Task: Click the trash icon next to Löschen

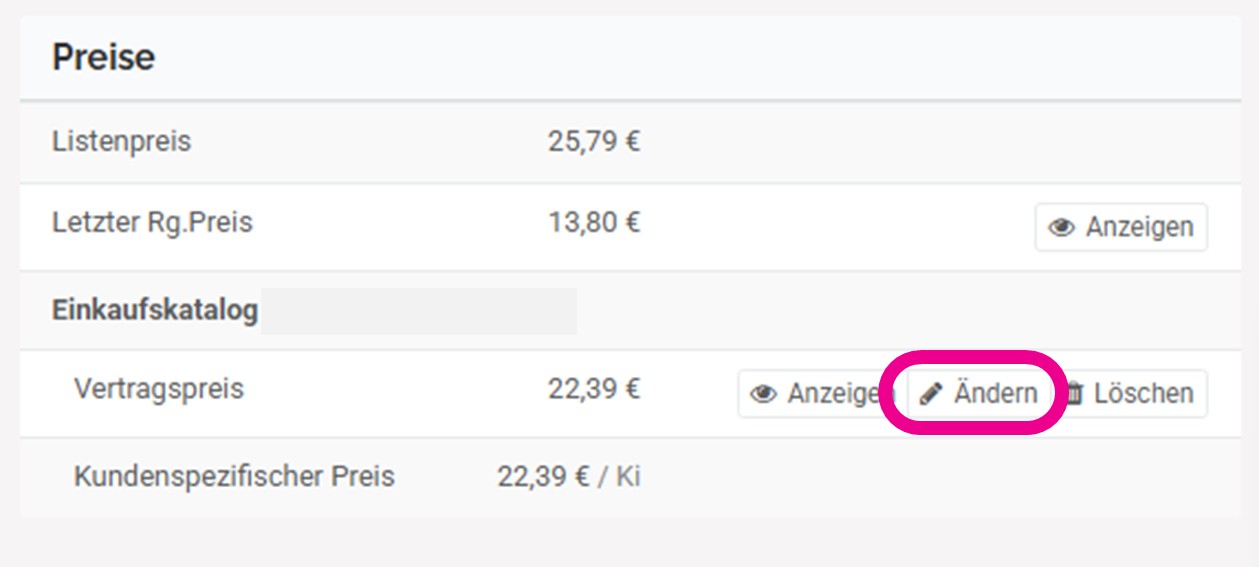Action: 1075,394
